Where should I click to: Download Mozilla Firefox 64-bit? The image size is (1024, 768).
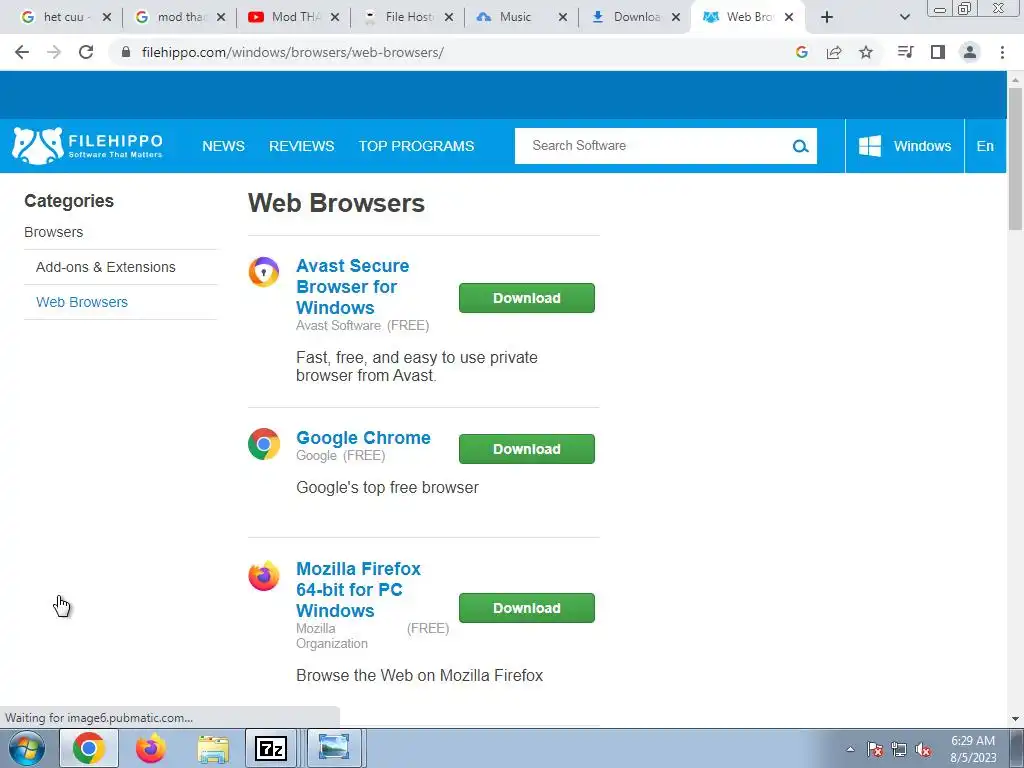[527, 608]
